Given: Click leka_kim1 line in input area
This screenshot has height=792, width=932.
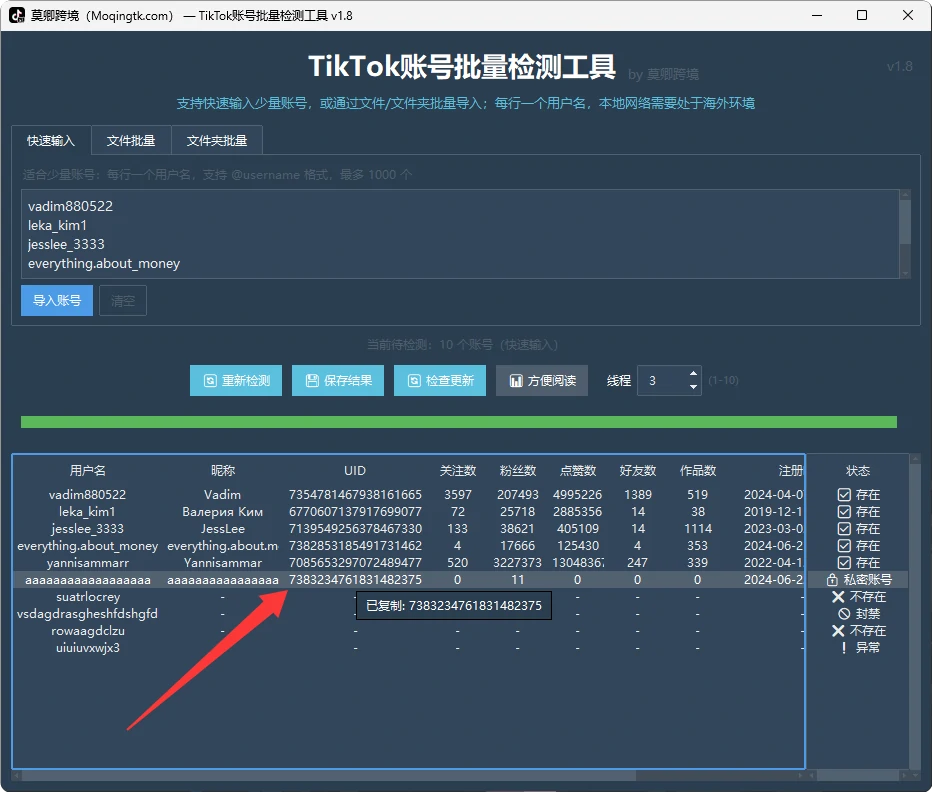Looking at the screenshot, I should point(57,225).
